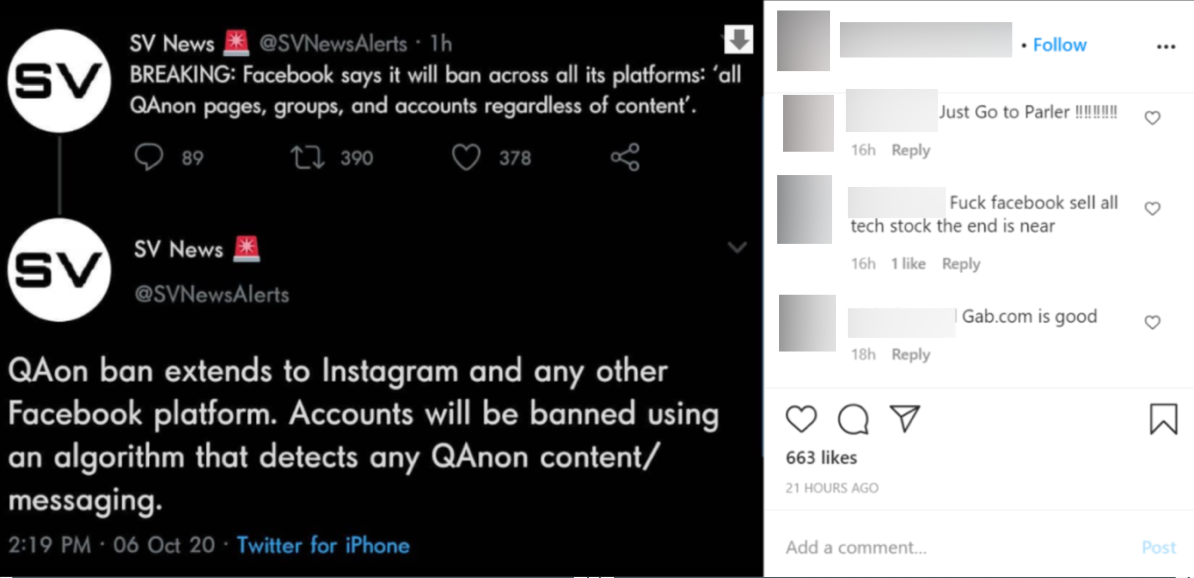Viewport: 1194px width, 578px height.
Task: Follow the account with the Follow button
Action: pos(1059,44)
